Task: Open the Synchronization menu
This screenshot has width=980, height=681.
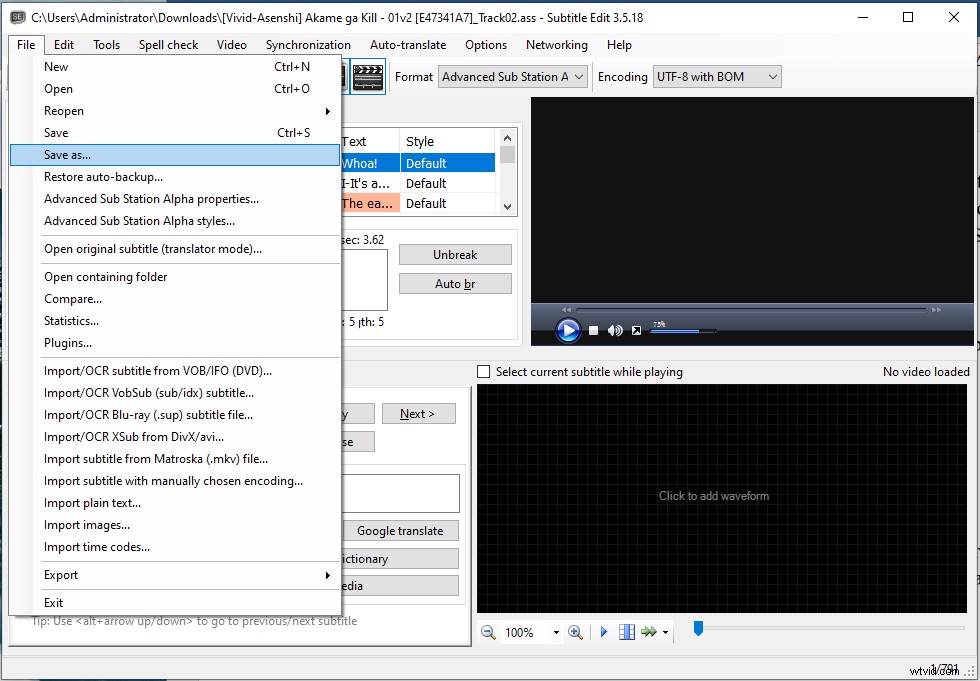Action: [308, 44]
